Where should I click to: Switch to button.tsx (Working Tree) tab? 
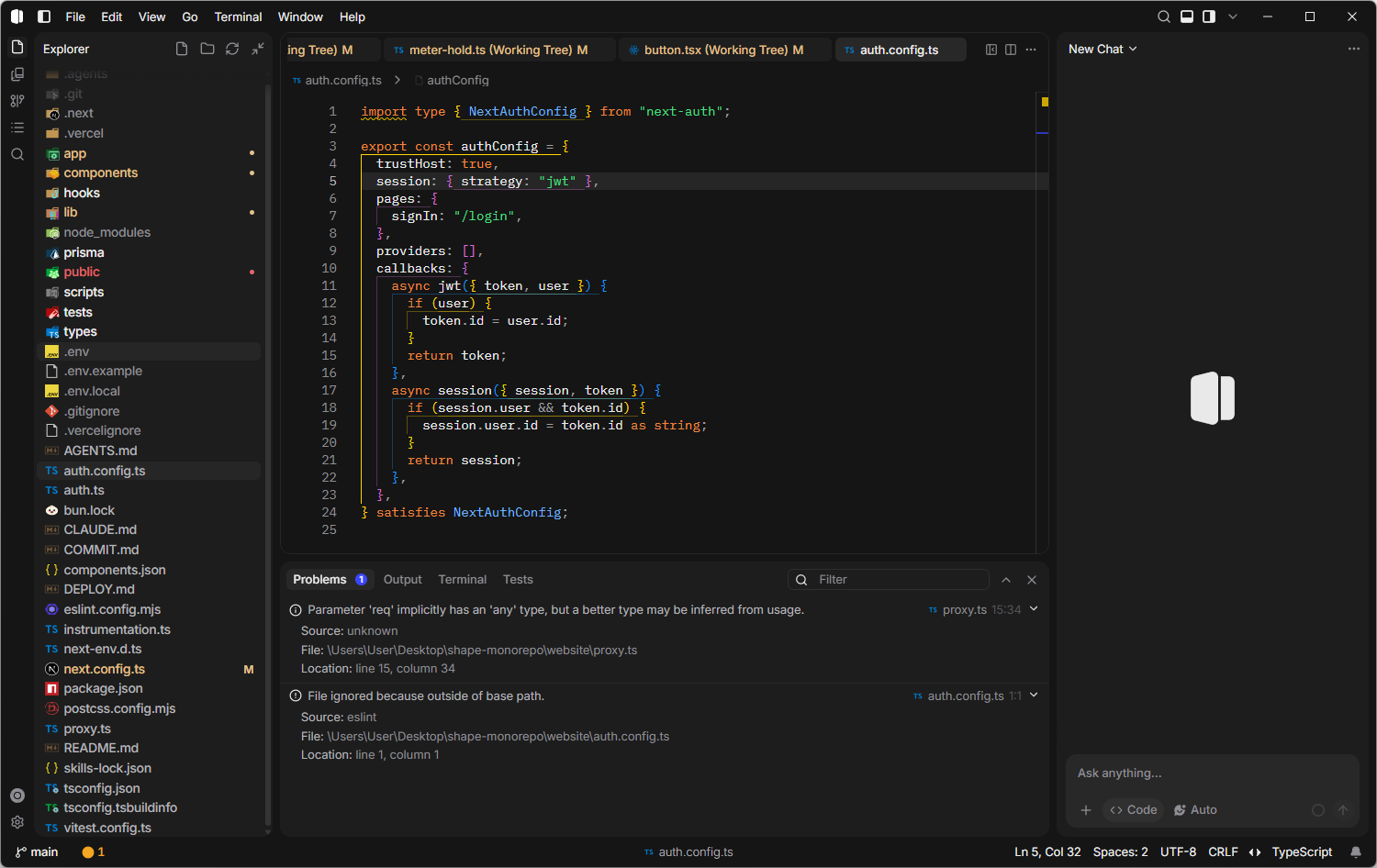[724, 50]
